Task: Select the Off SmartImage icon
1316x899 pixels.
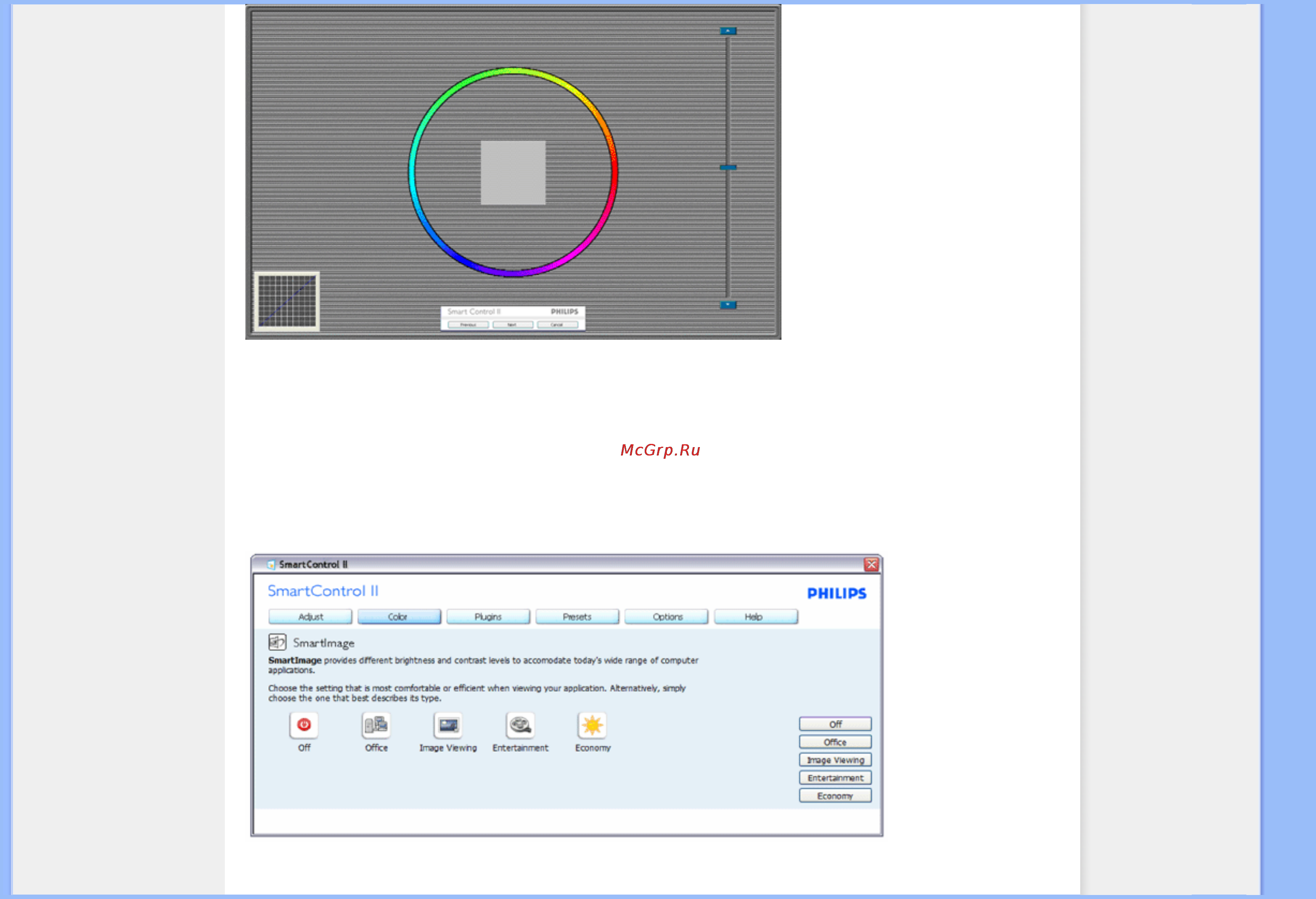Action: pyautogui.click(x=304, y=725)
